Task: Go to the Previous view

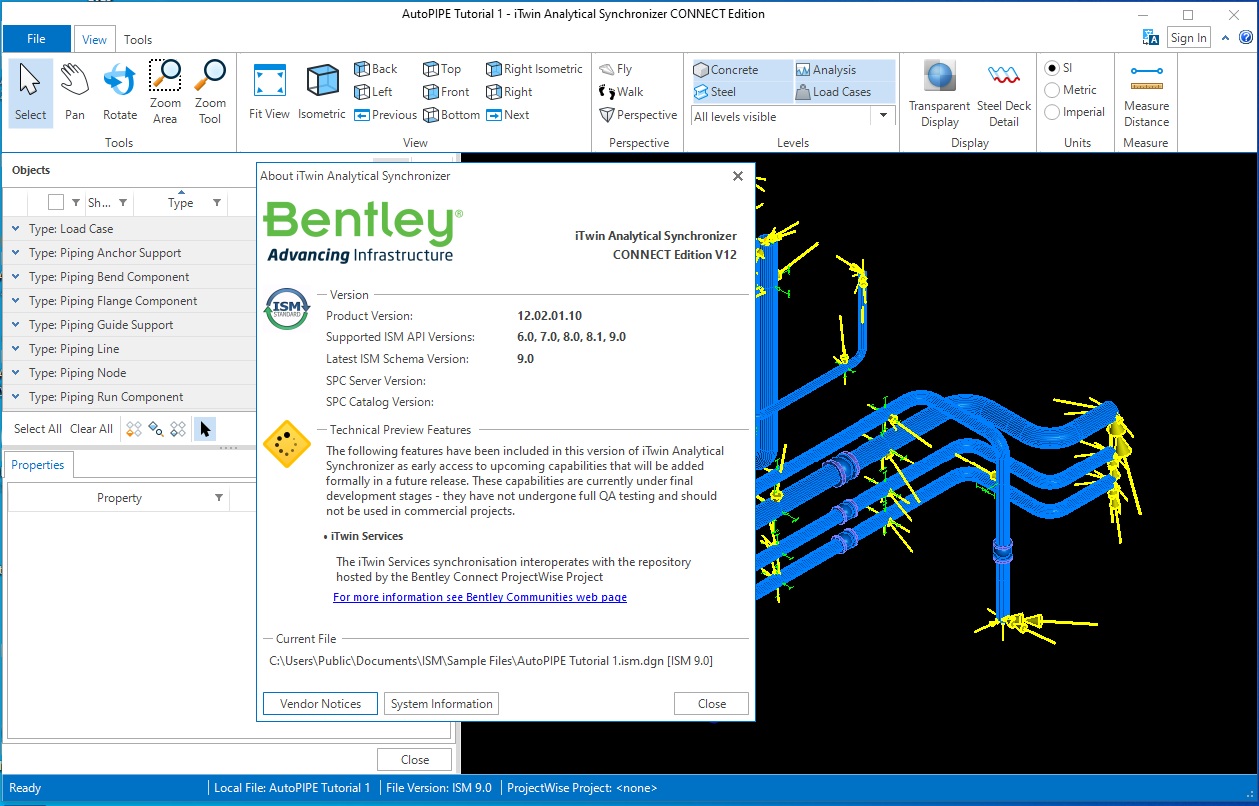Action: tap(386, 115)
